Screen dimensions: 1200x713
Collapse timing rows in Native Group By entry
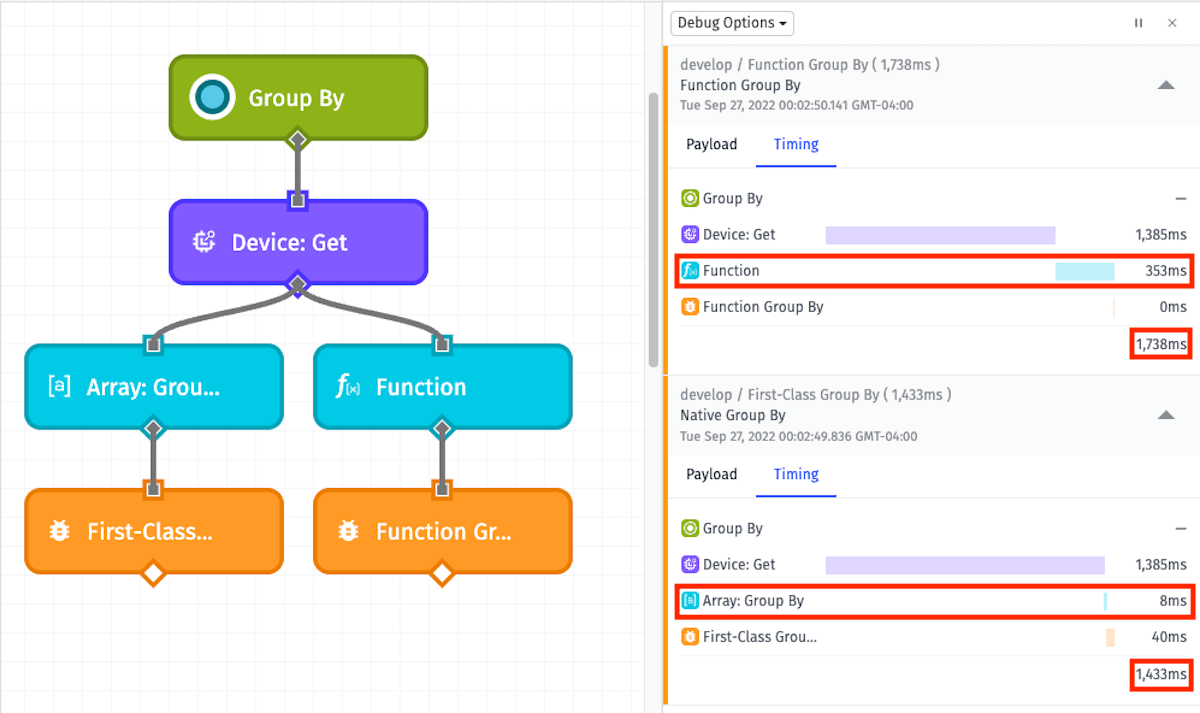coord(1180,529)
